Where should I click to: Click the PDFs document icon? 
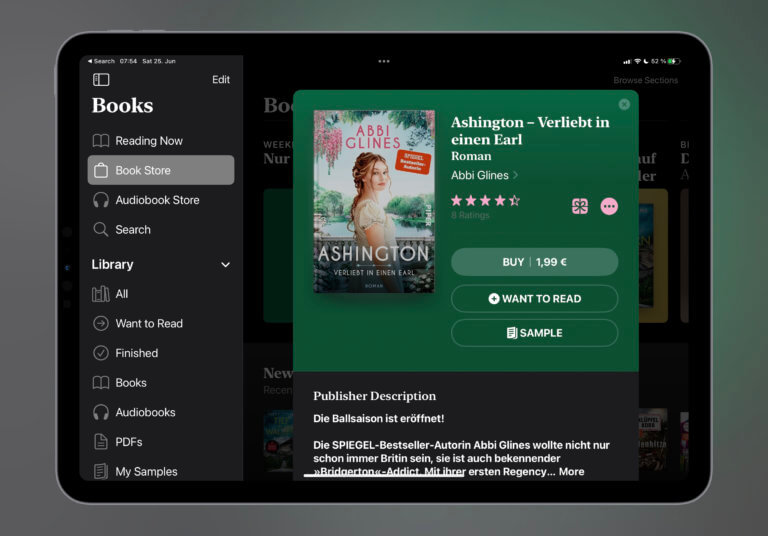point(101,442)
